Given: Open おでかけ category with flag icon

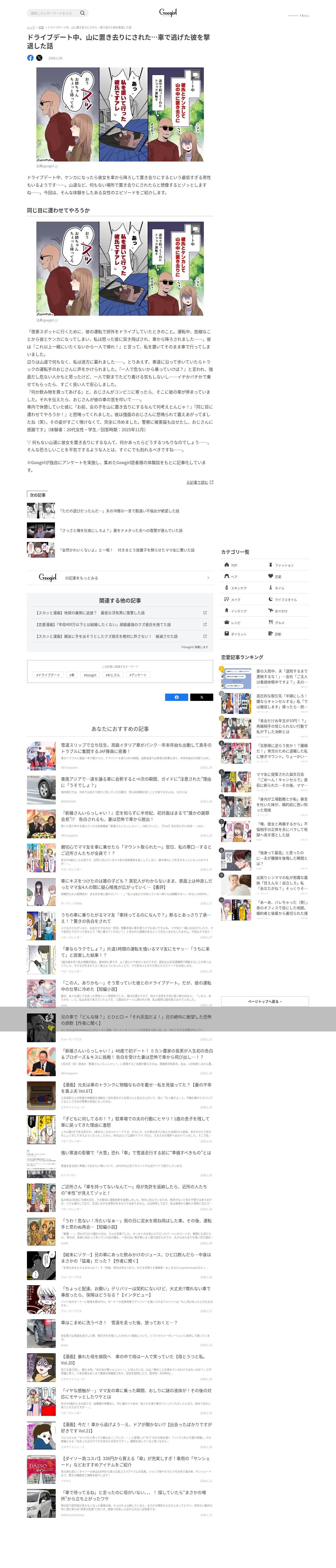Looking at the screenshot, I should coord(287,611).
